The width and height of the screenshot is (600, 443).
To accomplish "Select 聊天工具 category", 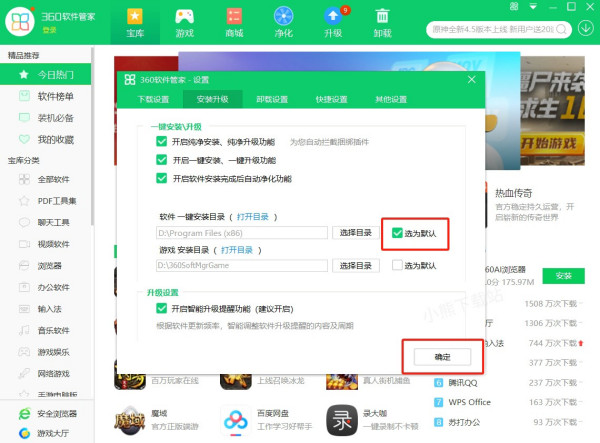I will (46, 222).
